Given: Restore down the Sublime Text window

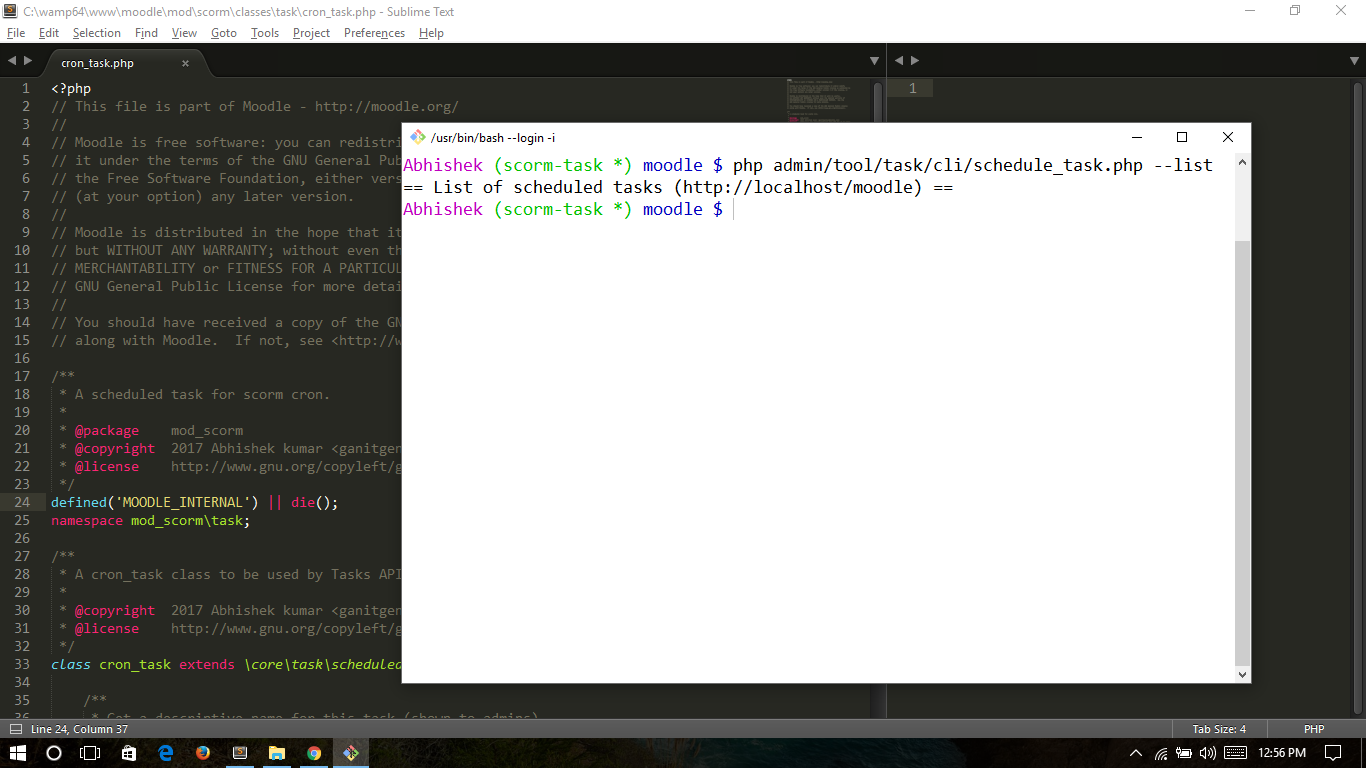Looking at the screenshot, I should (x=1296, y=11).
